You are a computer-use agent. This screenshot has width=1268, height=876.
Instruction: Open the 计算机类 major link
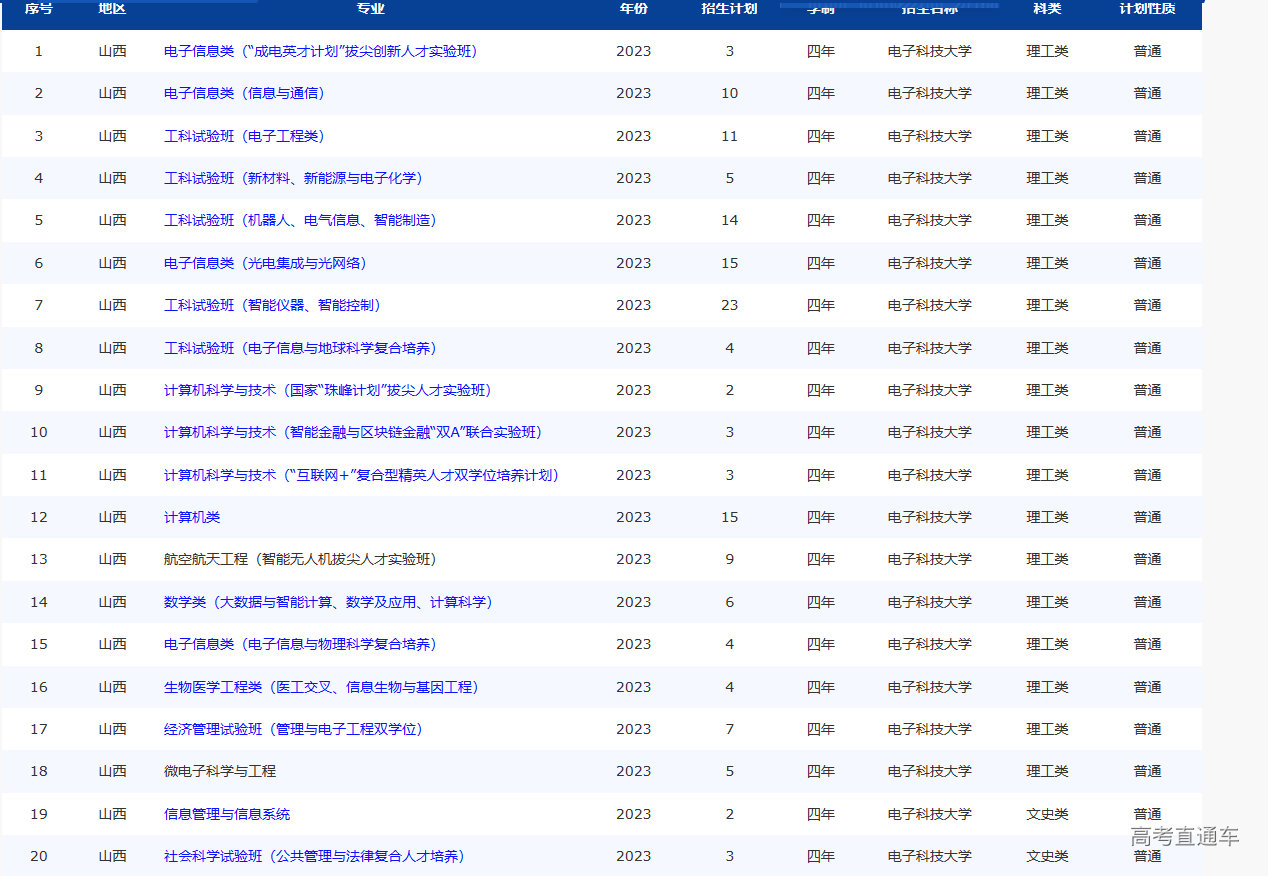(x=192, y=517)
